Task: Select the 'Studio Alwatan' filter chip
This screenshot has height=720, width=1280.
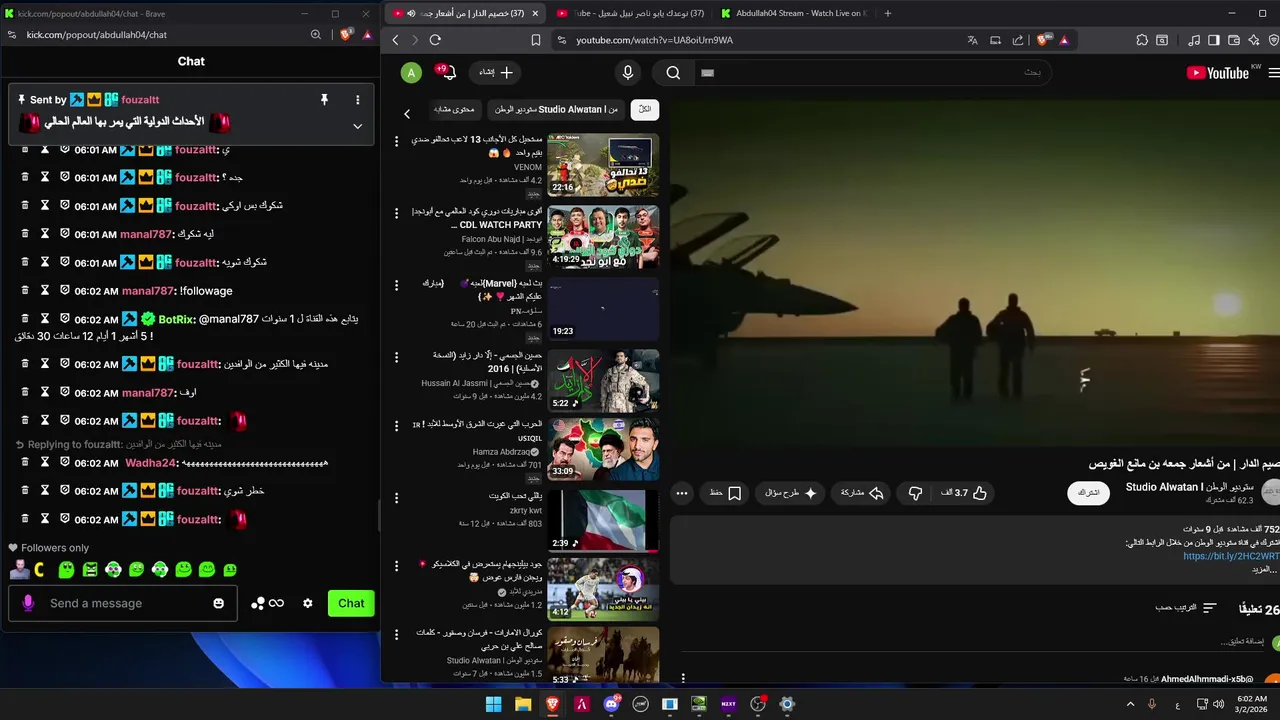Action: click(x=556, y=109)
